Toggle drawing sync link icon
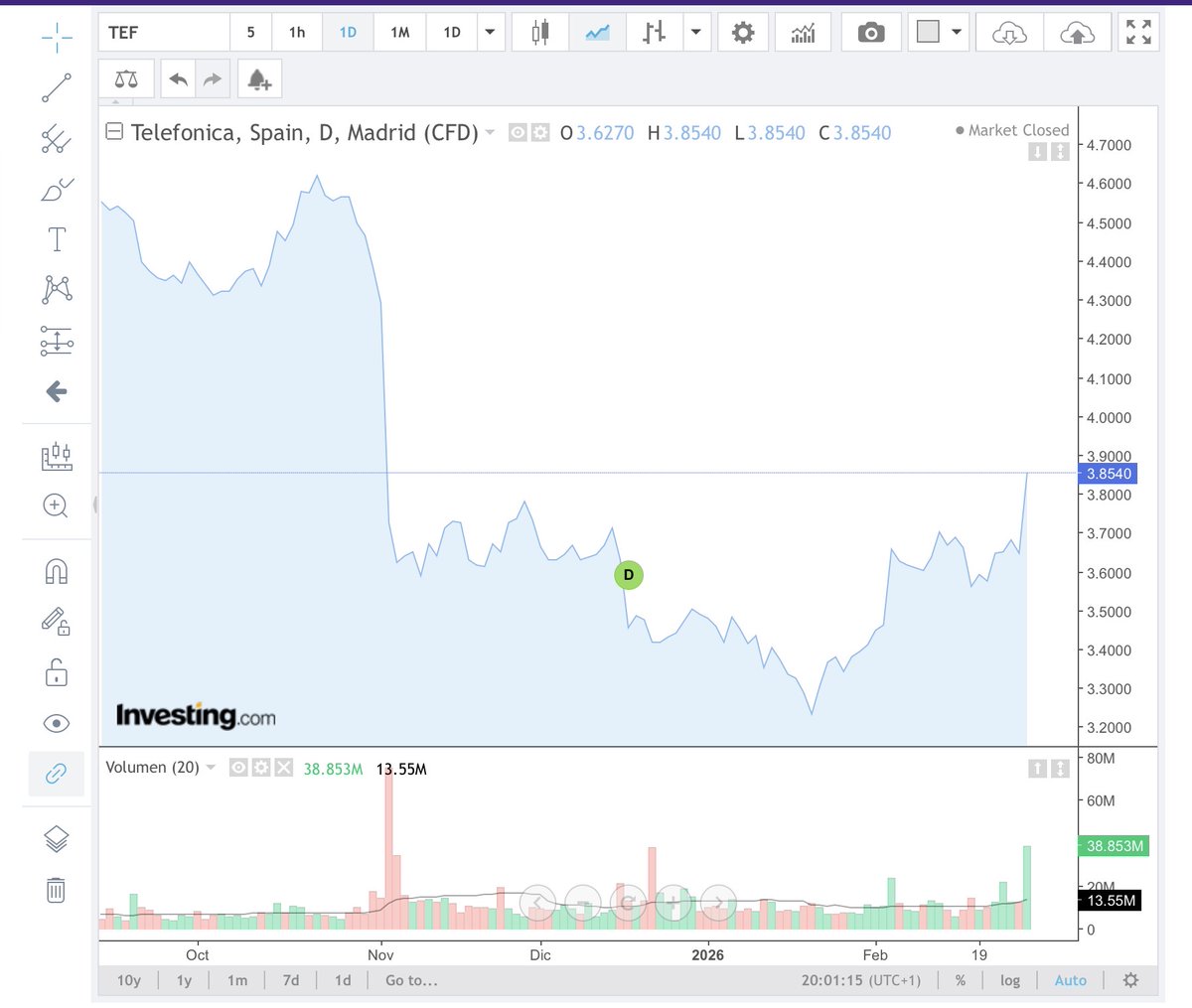This screenshot has width=1192, height=1008. [57, 773]
